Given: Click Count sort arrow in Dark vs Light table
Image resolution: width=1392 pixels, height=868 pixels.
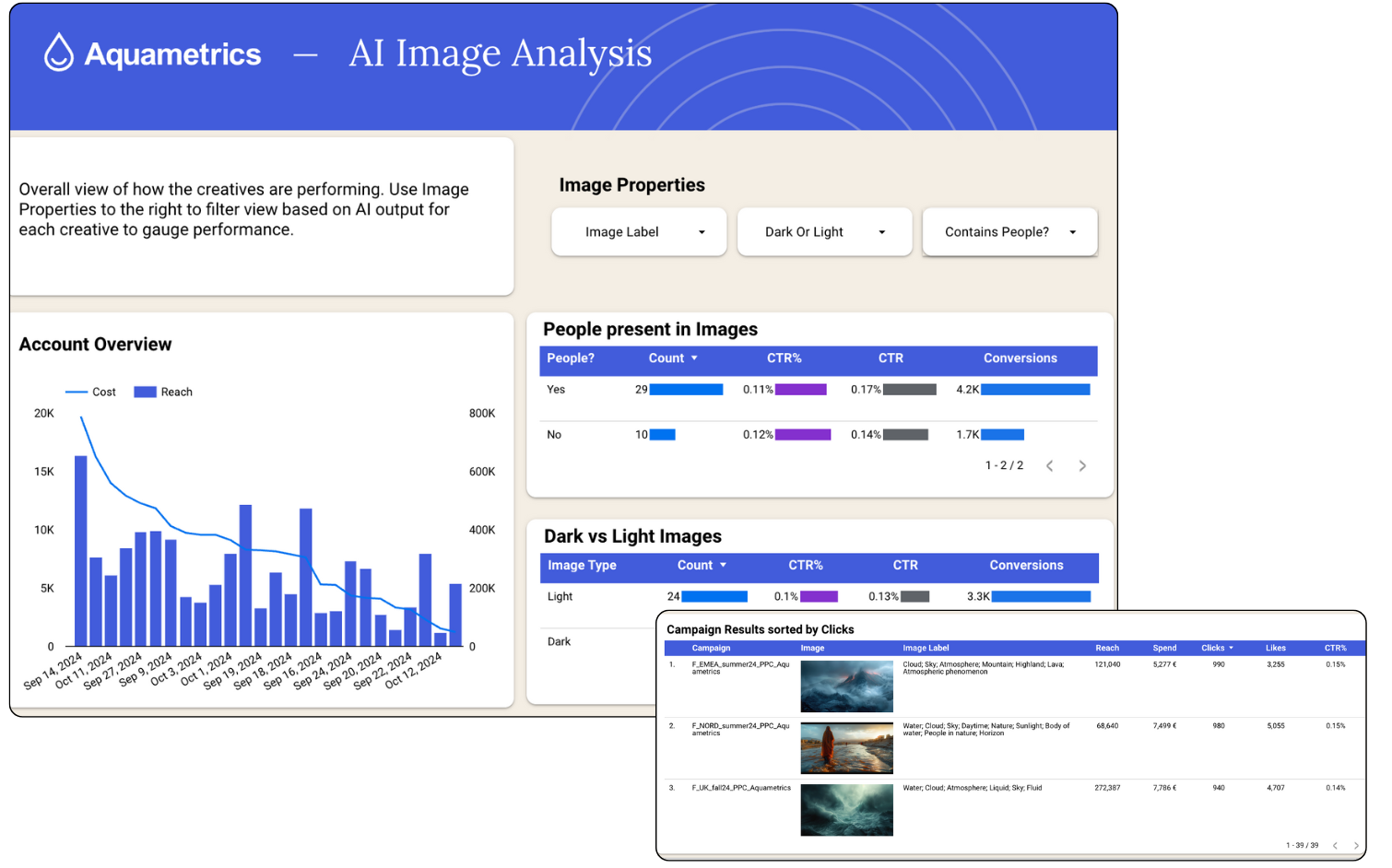Looking at the screenshot, I should [x=723, y=566].
